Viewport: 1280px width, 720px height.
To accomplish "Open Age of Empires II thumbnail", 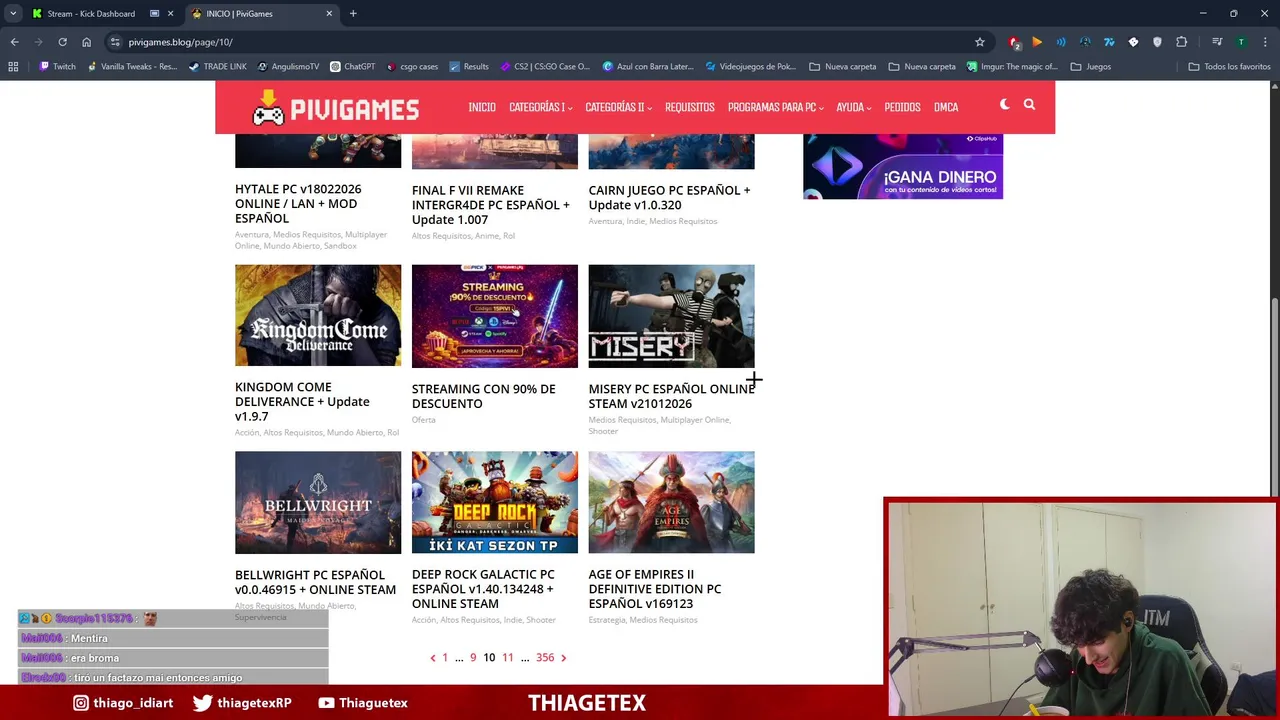I will pos(671,502).
